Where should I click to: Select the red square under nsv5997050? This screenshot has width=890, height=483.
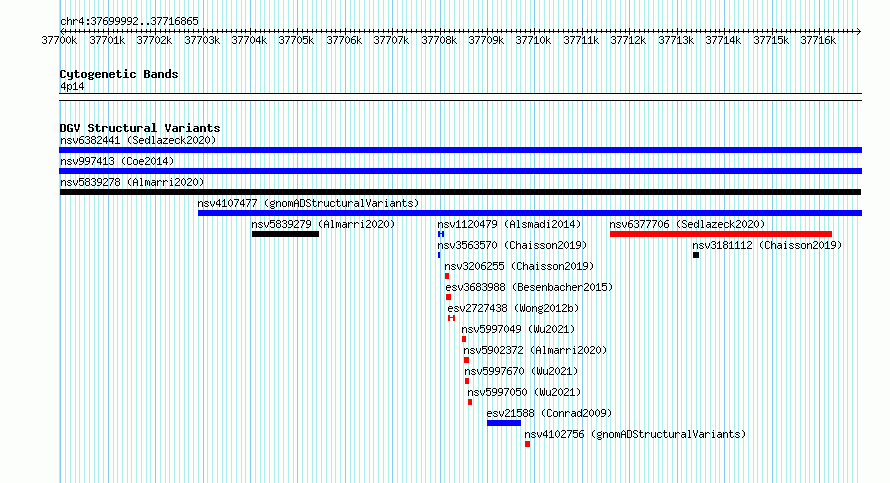pos(470,402)
